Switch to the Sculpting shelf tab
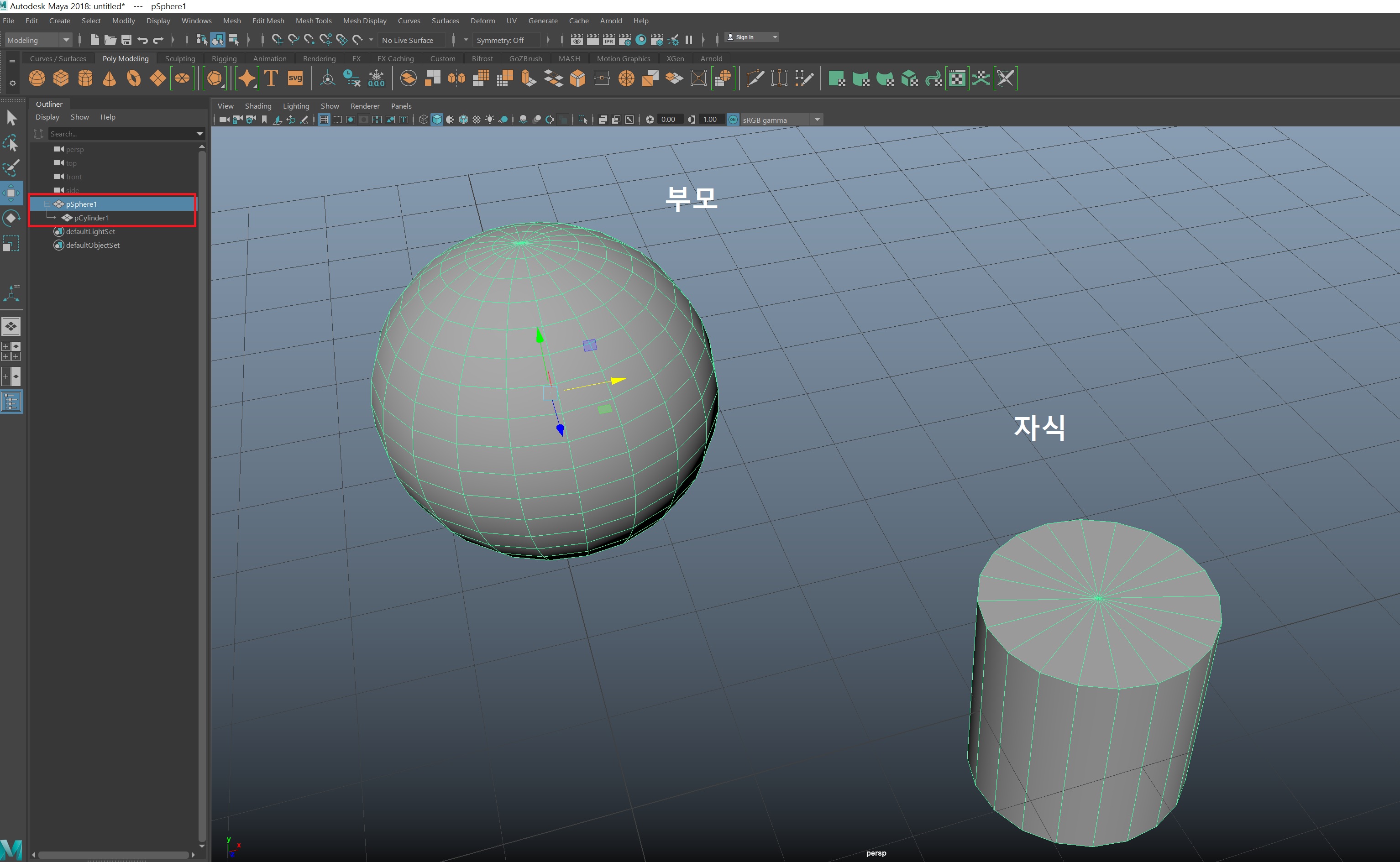 pos(180,58)
